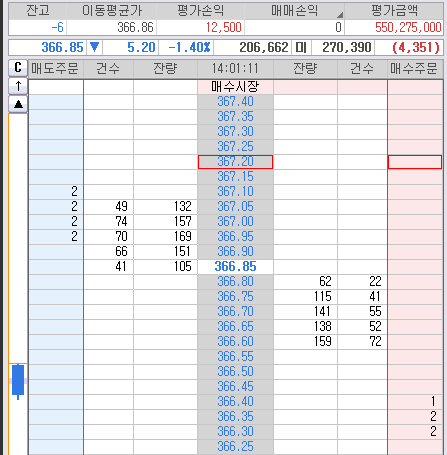Click the blue candlestick on the side chart
Screen dimensions: 447x455
(x=18, y=381)
